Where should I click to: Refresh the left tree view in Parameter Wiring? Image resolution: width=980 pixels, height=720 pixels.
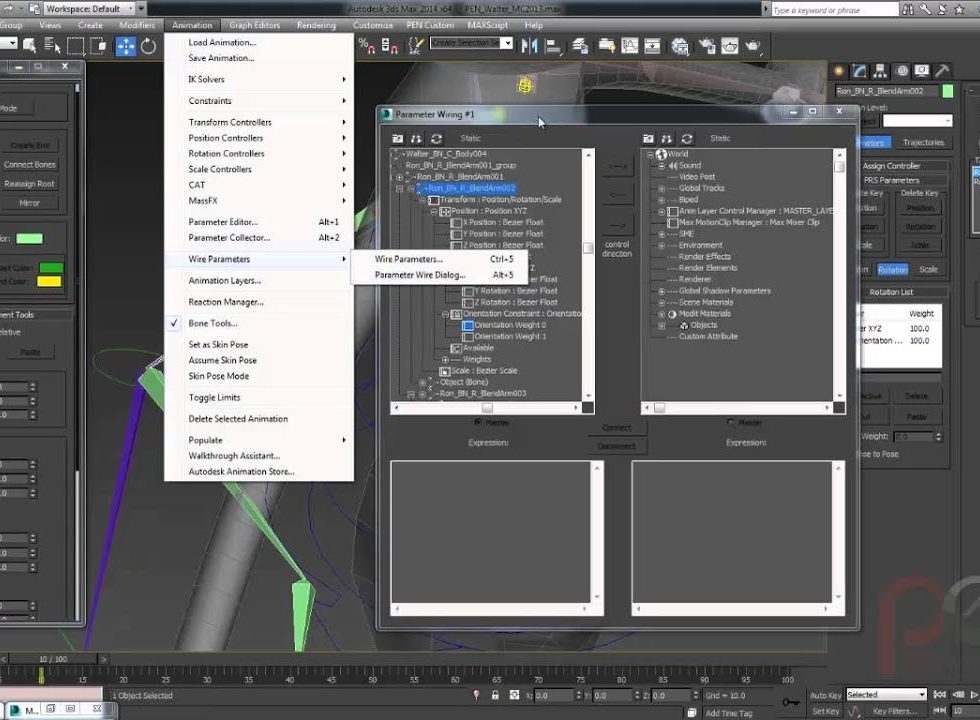coord(436,138)
